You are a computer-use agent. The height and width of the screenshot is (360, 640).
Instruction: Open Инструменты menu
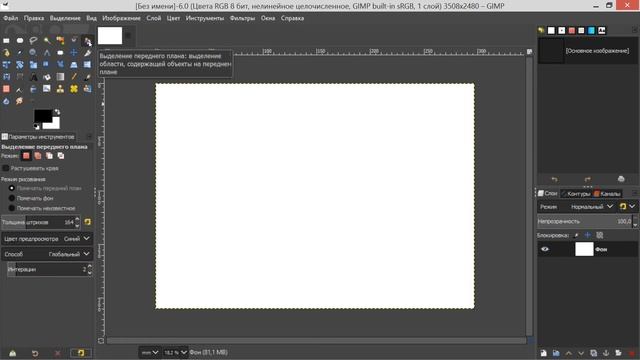coord(205,18)
